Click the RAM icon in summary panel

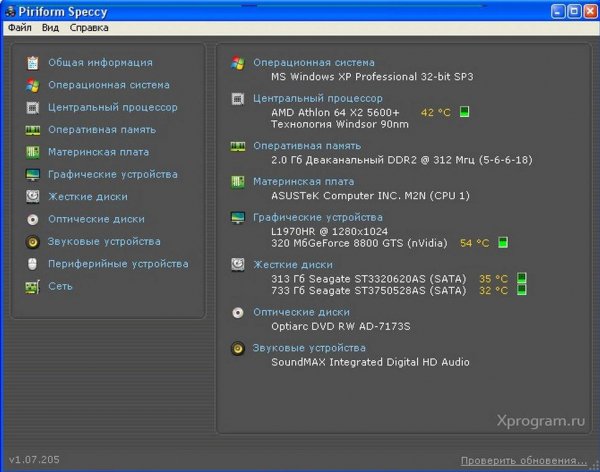[238, 146]
